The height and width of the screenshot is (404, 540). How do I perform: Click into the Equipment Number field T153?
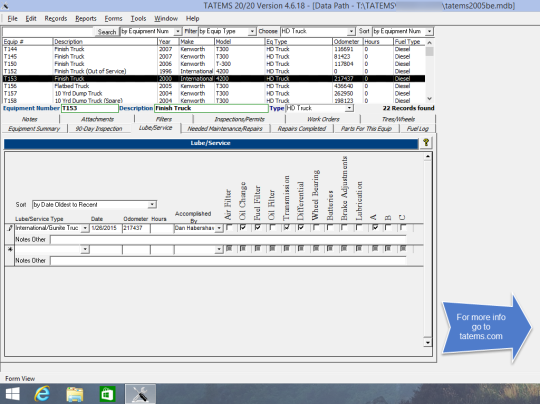pyautogui.click(x=90, y=108)
